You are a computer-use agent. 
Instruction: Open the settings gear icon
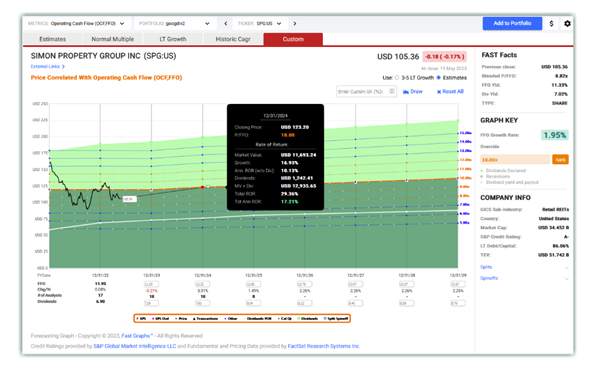coord(567,23)
